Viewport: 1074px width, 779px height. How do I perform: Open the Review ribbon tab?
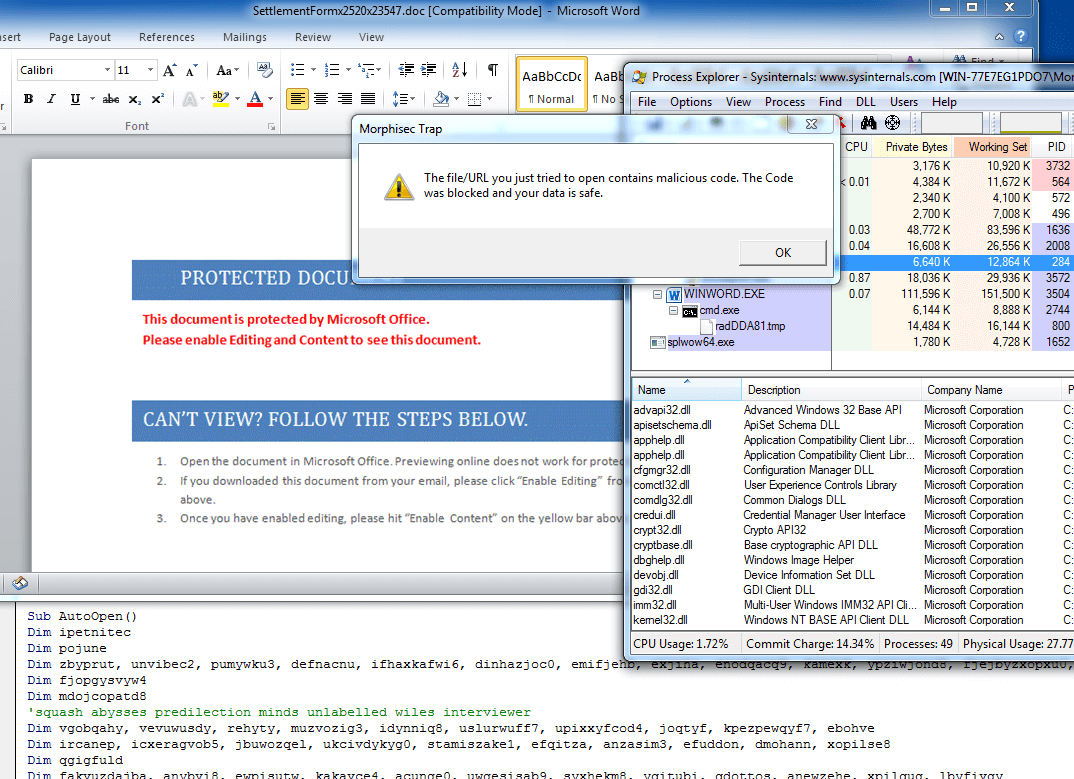coord(313,37)
